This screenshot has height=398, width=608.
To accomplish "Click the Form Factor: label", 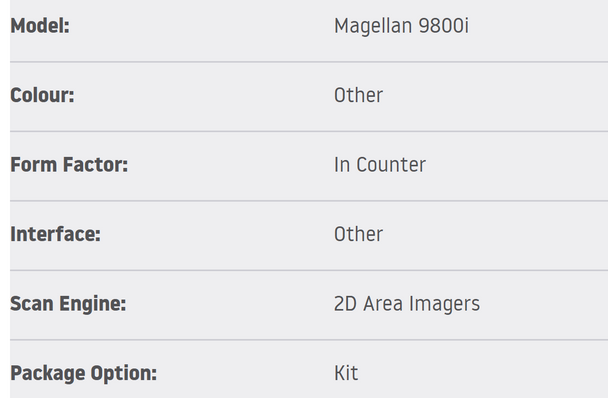I will (69, 165).
